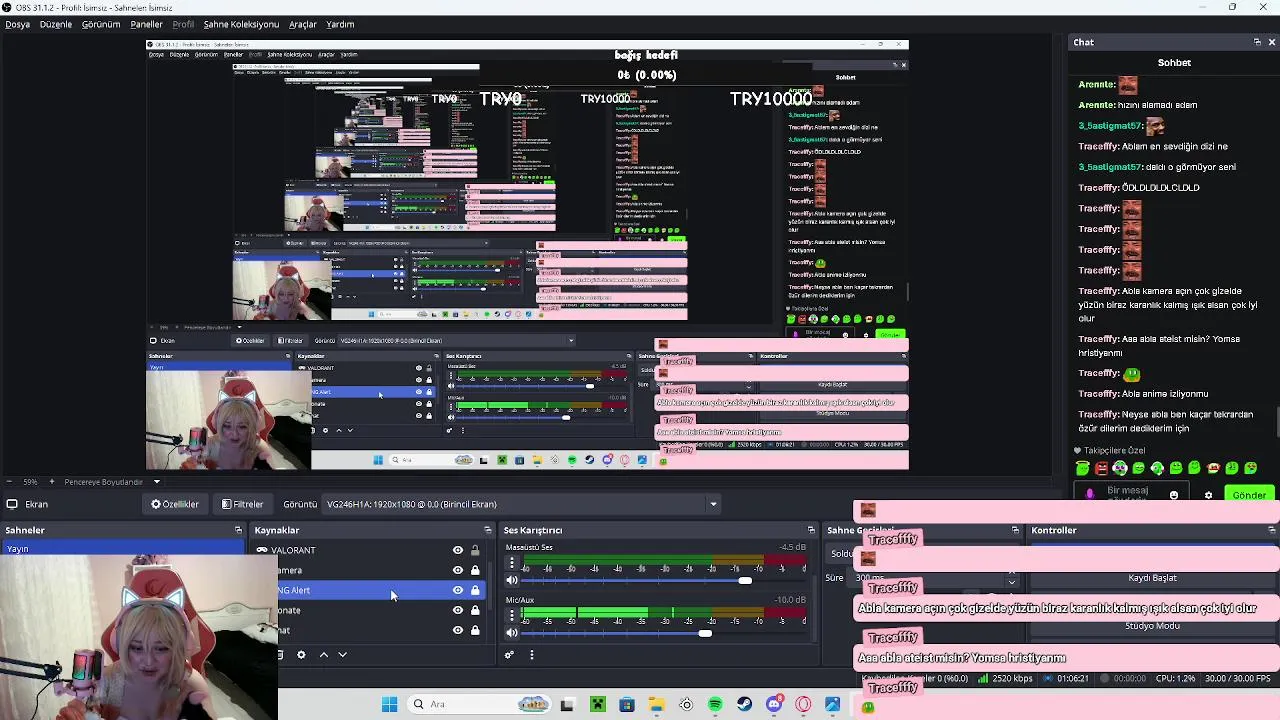Open Mic/Aux options menu dots
Viewport: 1280px width, 720px height.
[x=512, y=615]
